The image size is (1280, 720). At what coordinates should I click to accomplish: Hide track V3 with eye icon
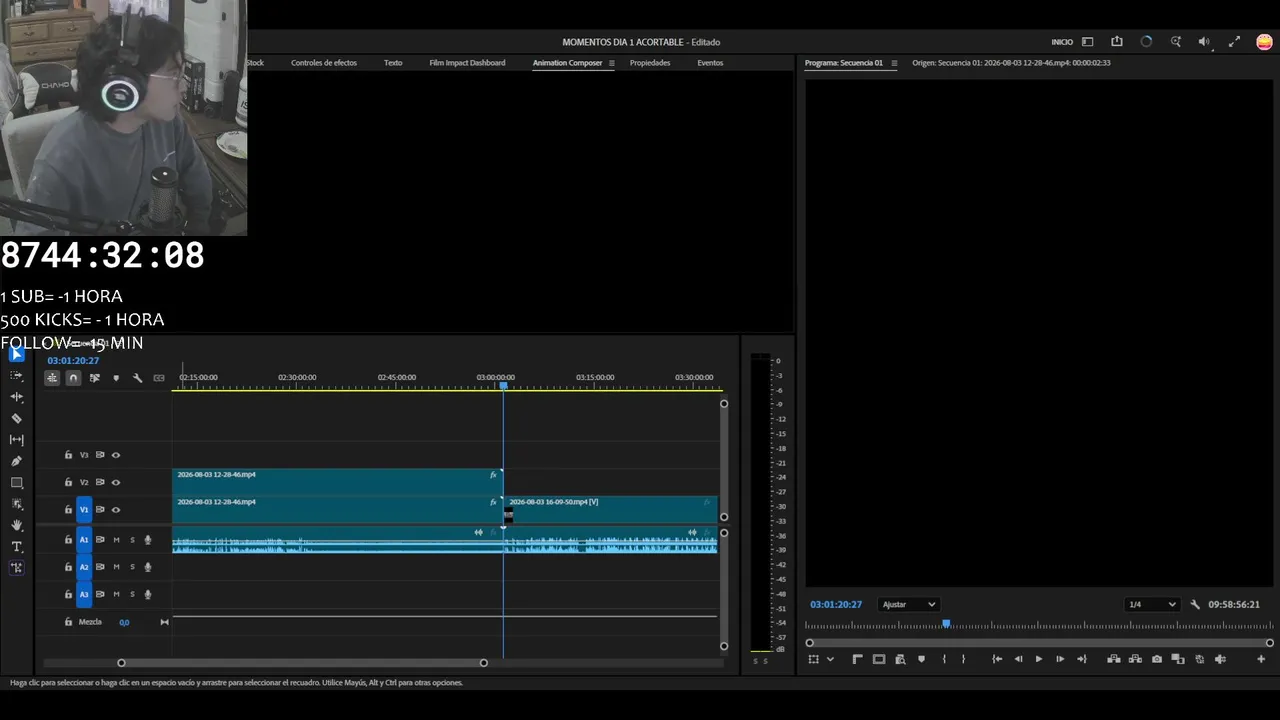(116, 455)
